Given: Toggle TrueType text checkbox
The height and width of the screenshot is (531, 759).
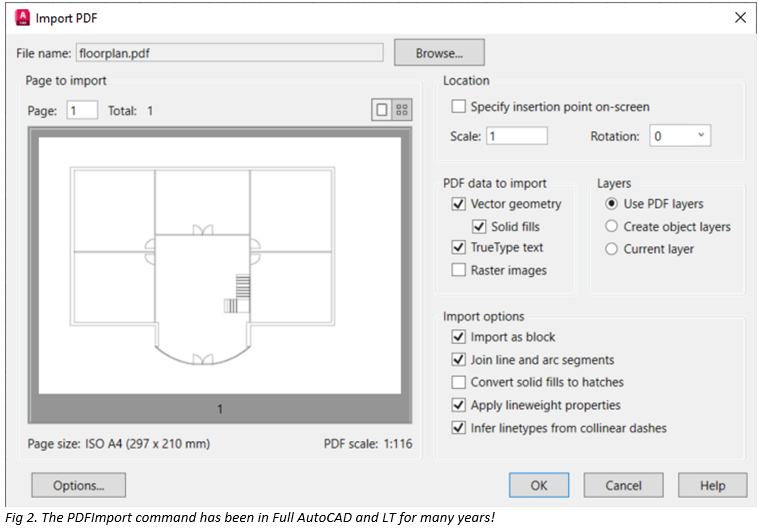Looking at the screenshot, I should (458, 247).
